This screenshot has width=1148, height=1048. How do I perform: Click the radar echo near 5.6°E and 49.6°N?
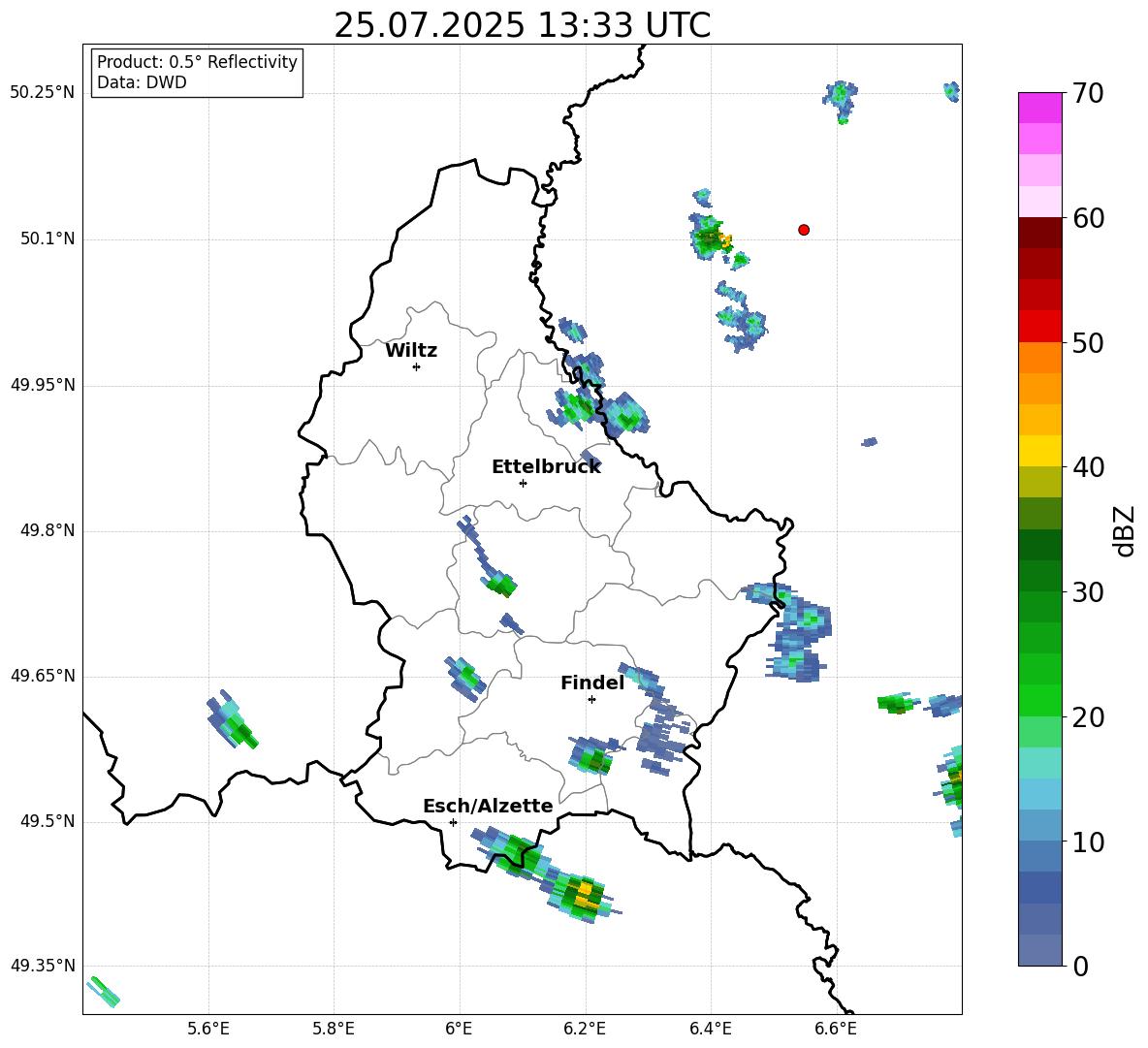[x=232, y=720]
